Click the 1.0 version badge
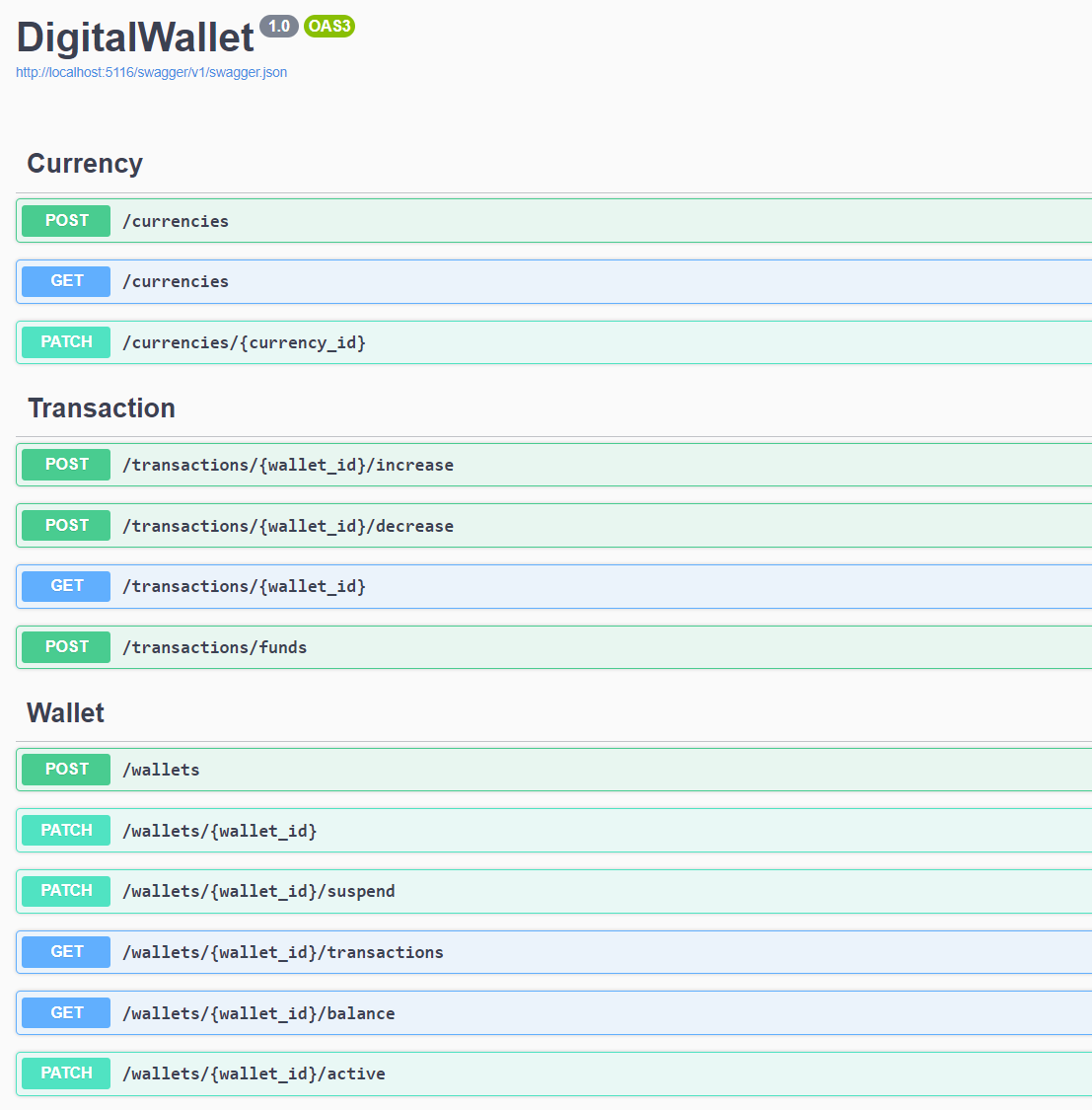This screenshot has height=1110, width=1092. (x=279, y=27)
